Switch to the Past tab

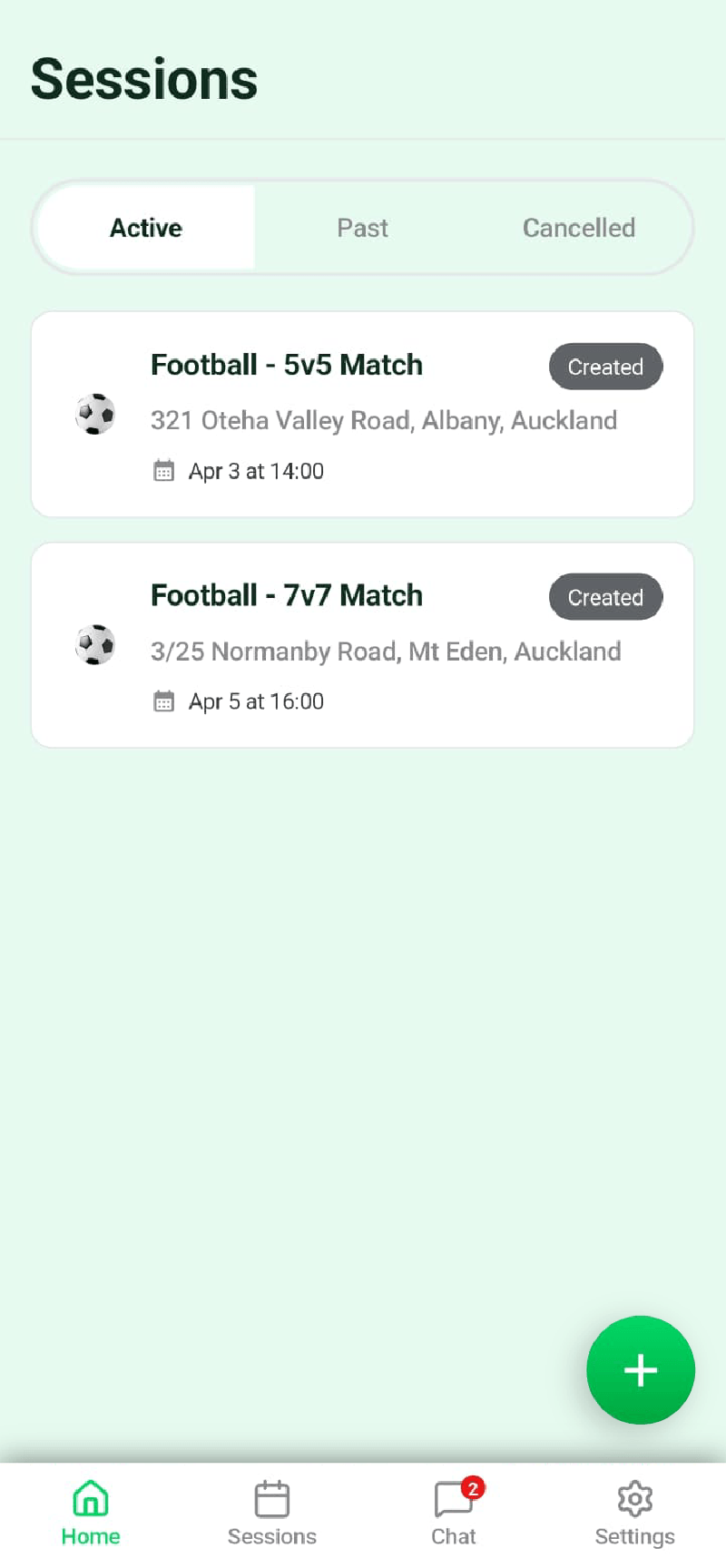click(x=363, y=228)
